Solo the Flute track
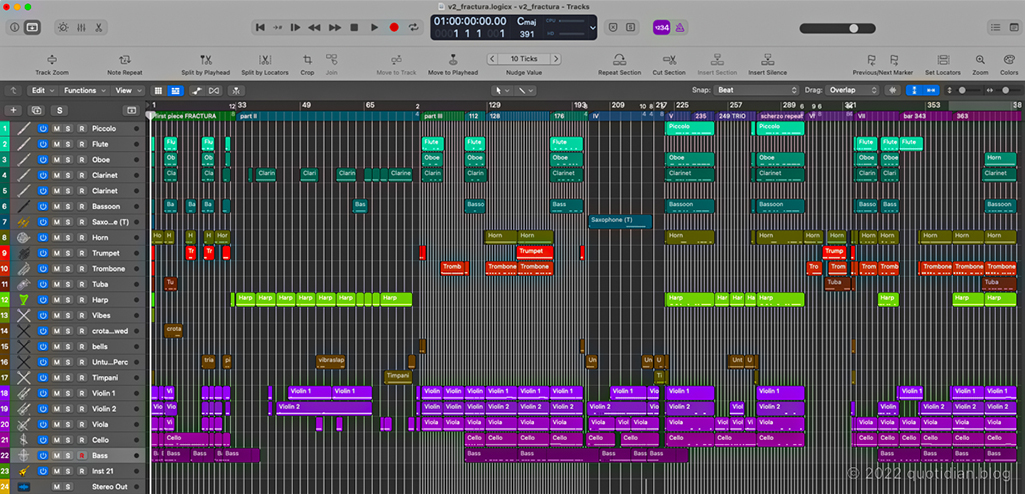Viewport: 1025px width, 494px height. [x=69, y=144]
